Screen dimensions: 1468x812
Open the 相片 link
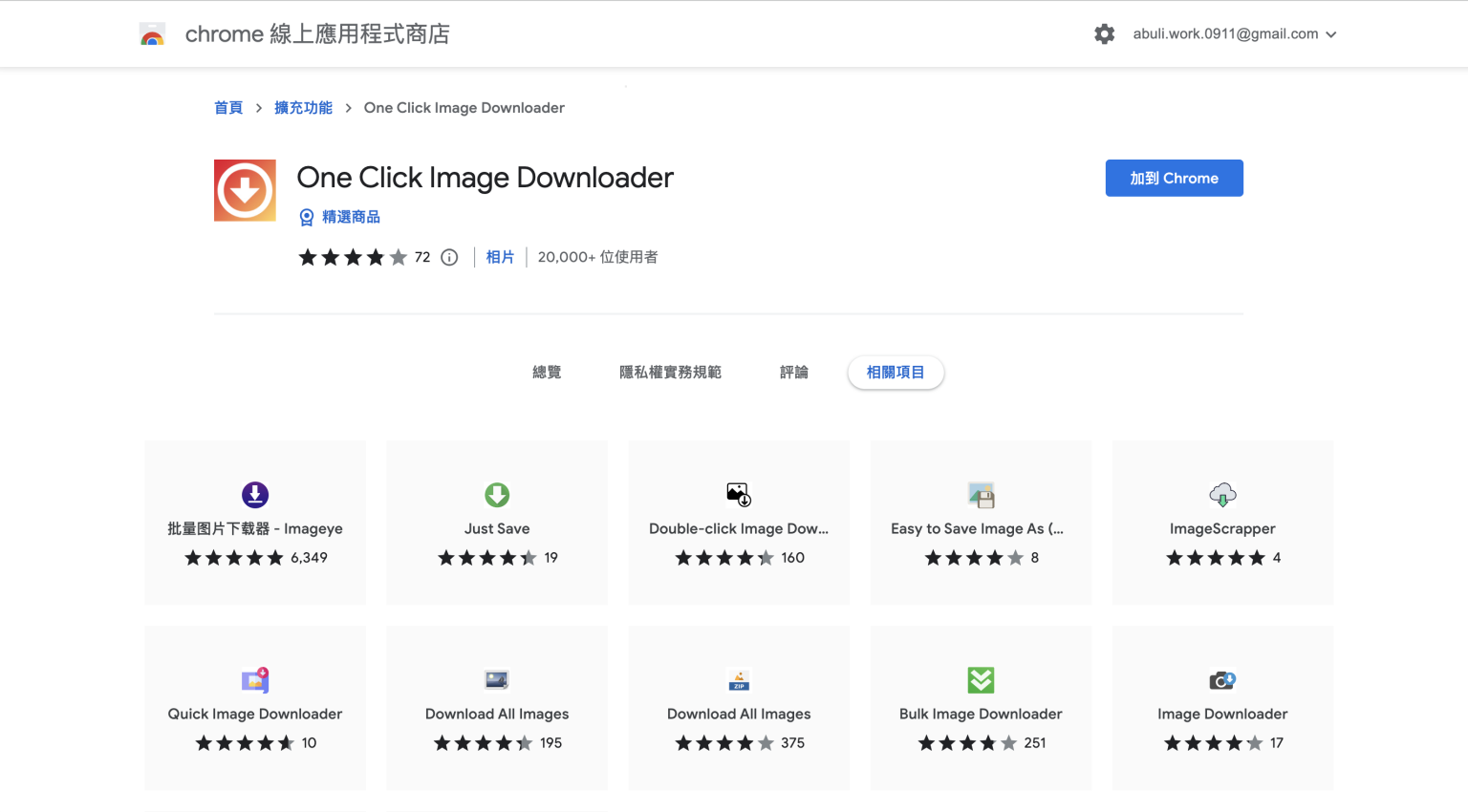click(500, 256)
